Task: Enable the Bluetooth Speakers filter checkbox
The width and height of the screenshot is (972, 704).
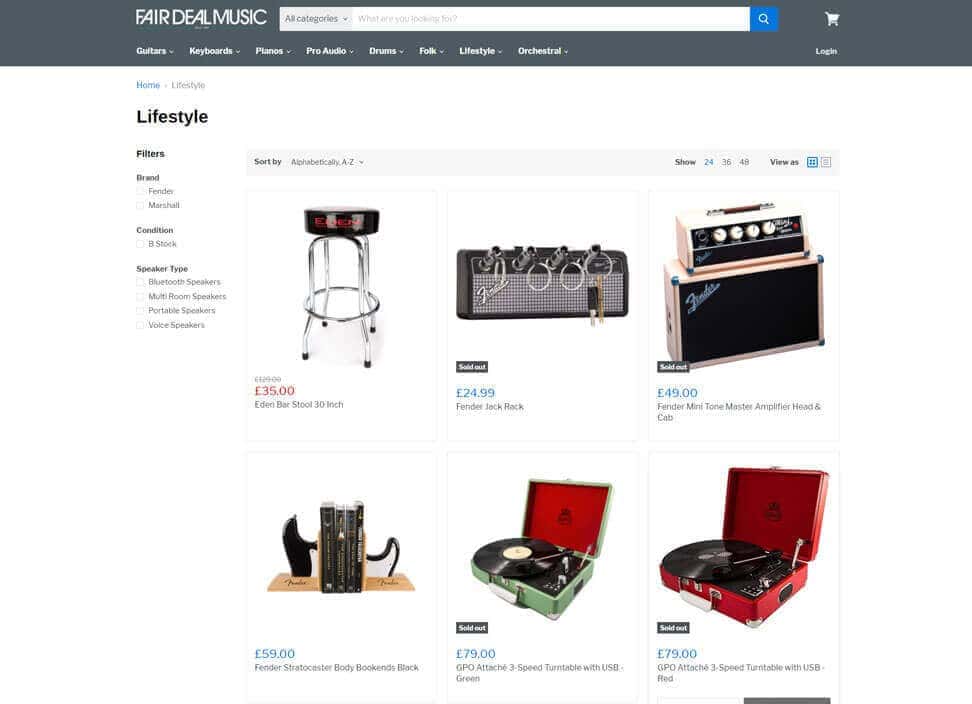Action: tap(140, 283)
